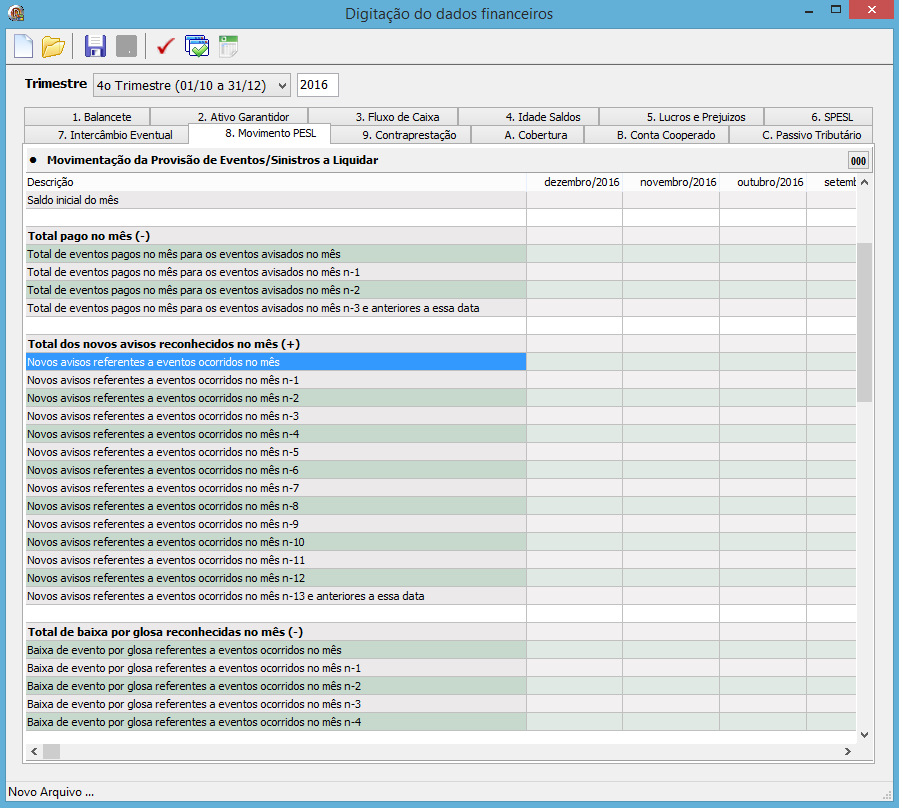Select 'Baixa de evento por glosa... no mês n-4'

click(276, 723)
